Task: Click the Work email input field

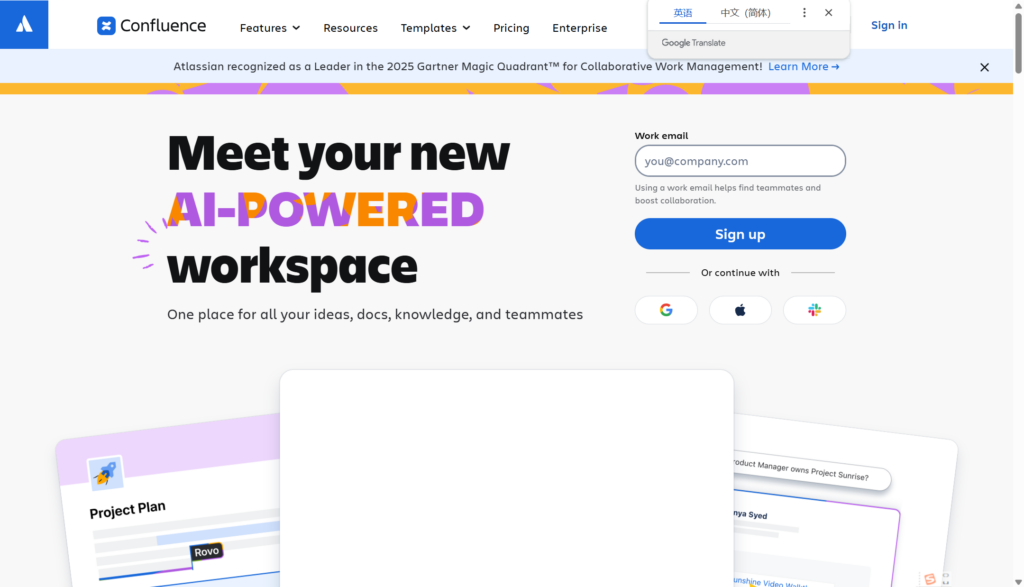Action: click(740, 161)
